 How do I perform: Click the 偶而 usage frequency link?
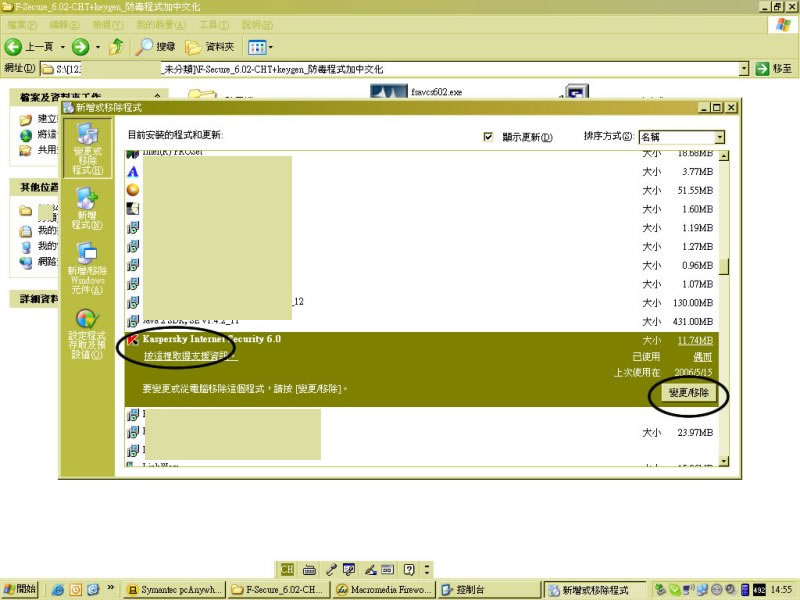coord(703,357)
